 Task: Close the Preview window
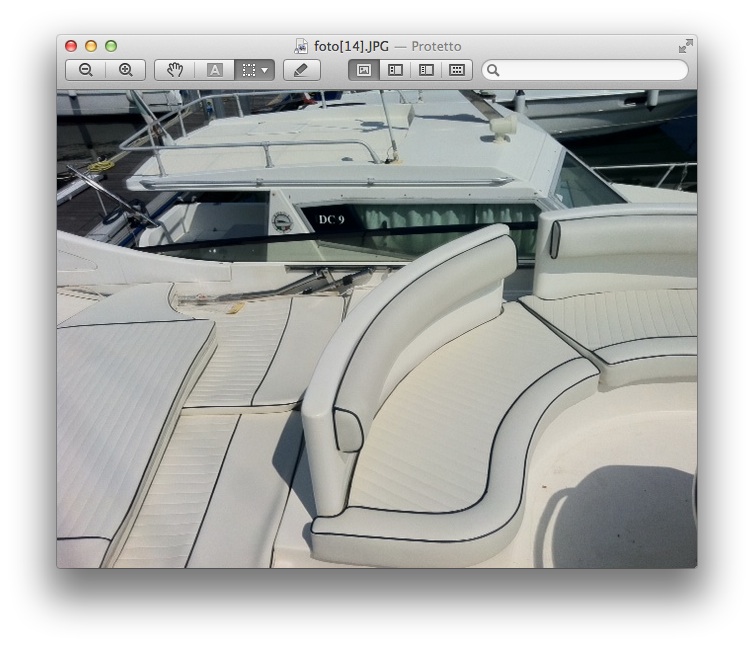point(71,46)
